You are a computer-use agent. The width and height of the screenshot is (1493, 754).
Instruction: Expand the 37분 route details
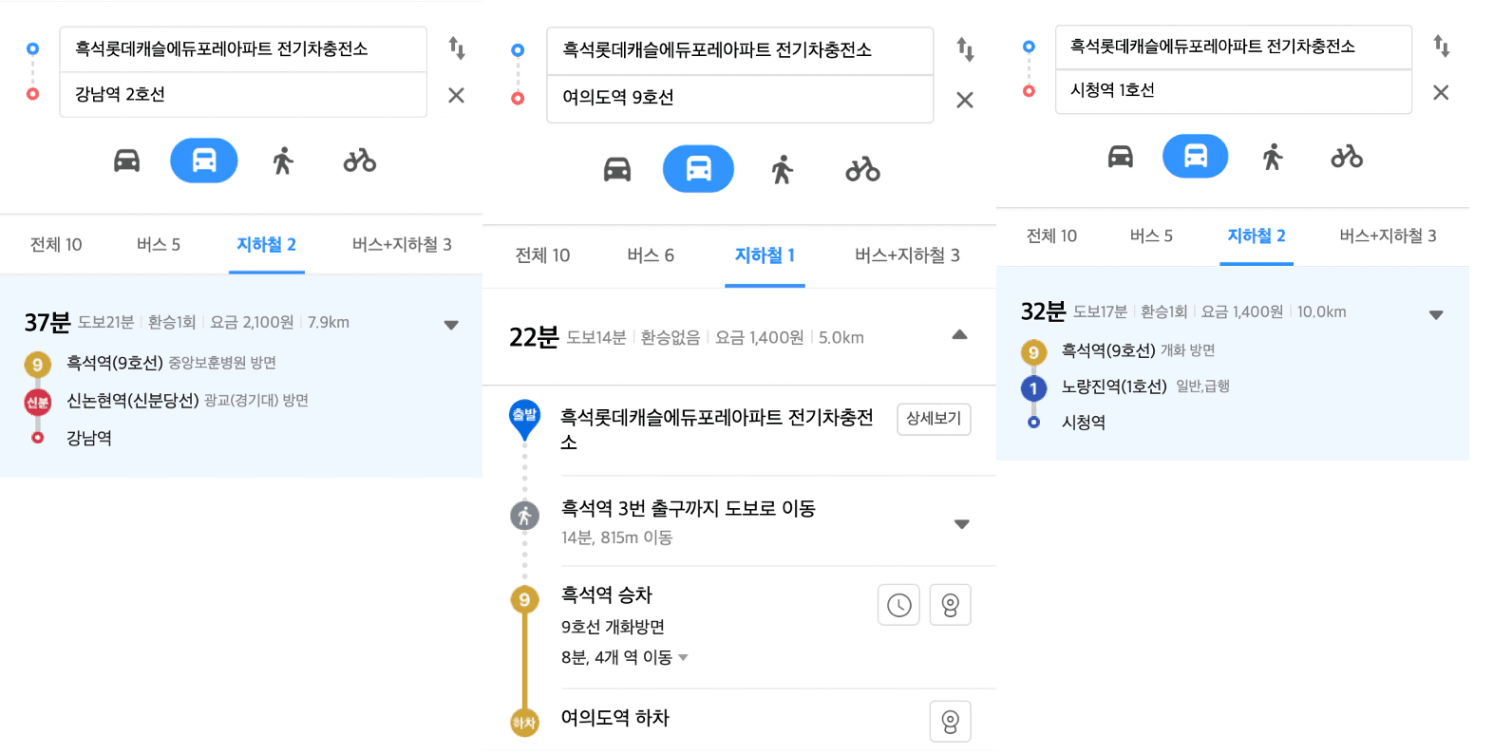(451, 325)
